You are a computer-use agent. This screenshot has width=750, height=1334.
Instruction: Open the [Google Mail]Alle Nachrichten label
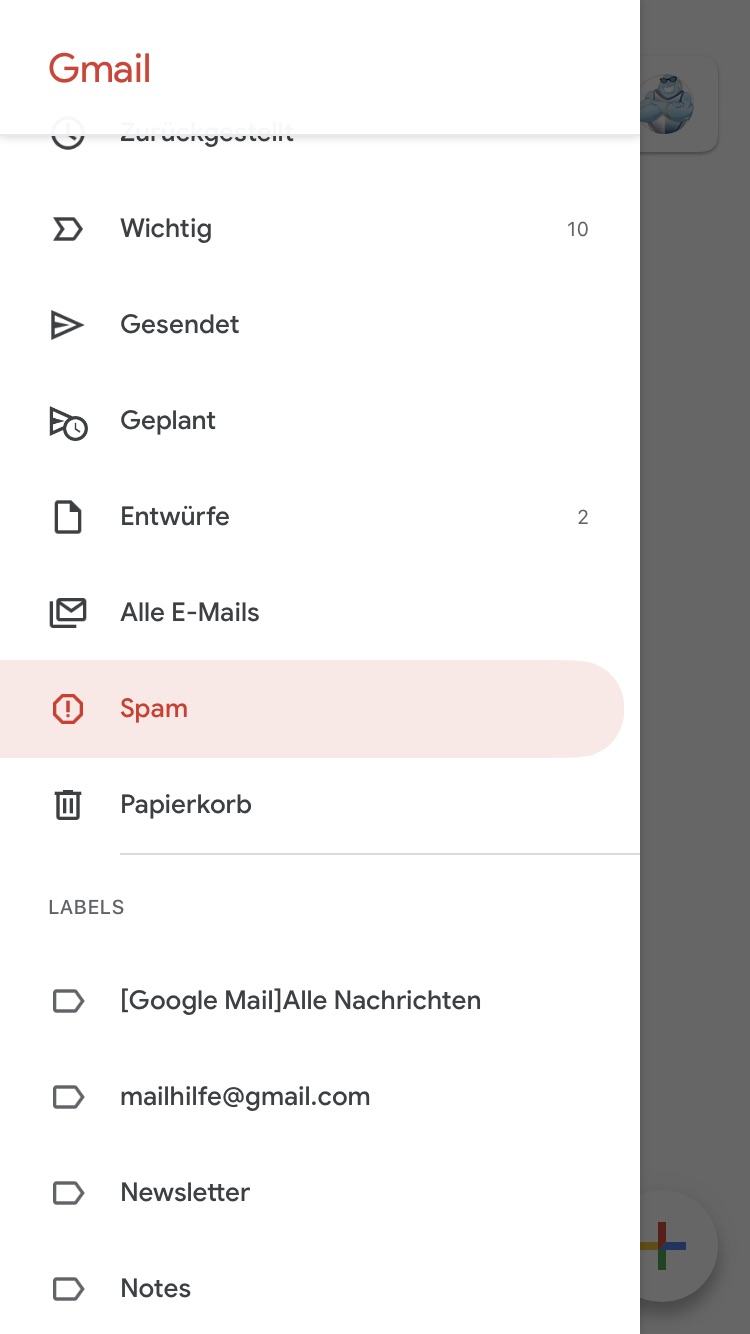tap(300, 1001)
